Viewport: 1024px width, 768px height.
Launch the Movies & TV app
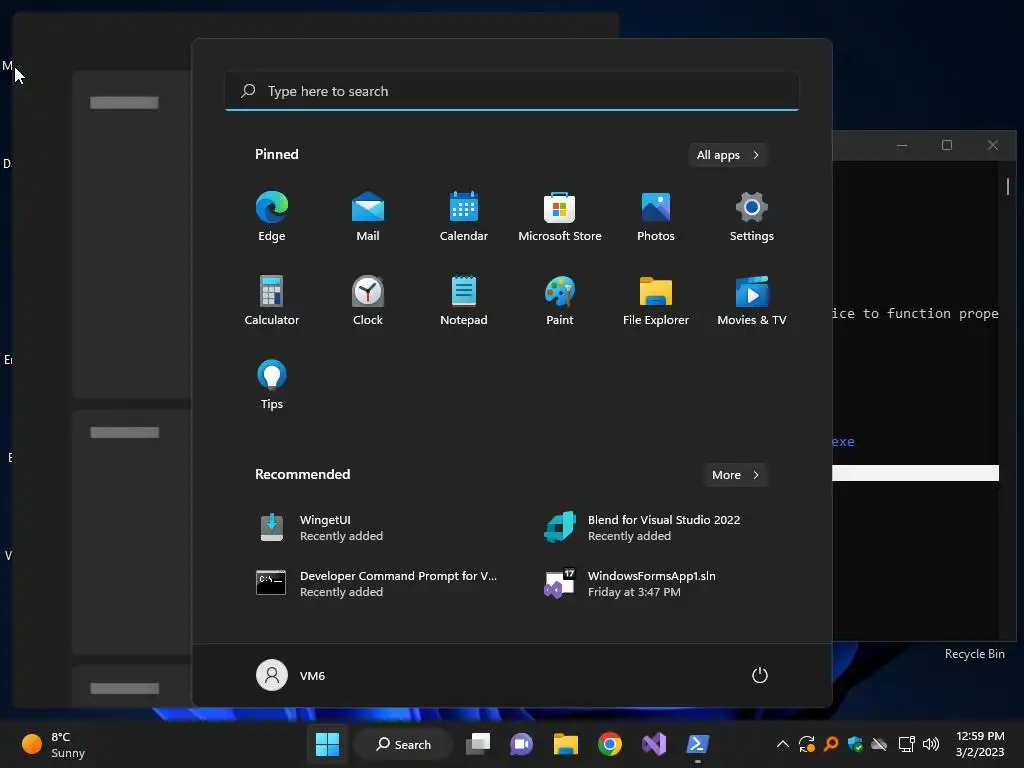click(x=752, y=300)
